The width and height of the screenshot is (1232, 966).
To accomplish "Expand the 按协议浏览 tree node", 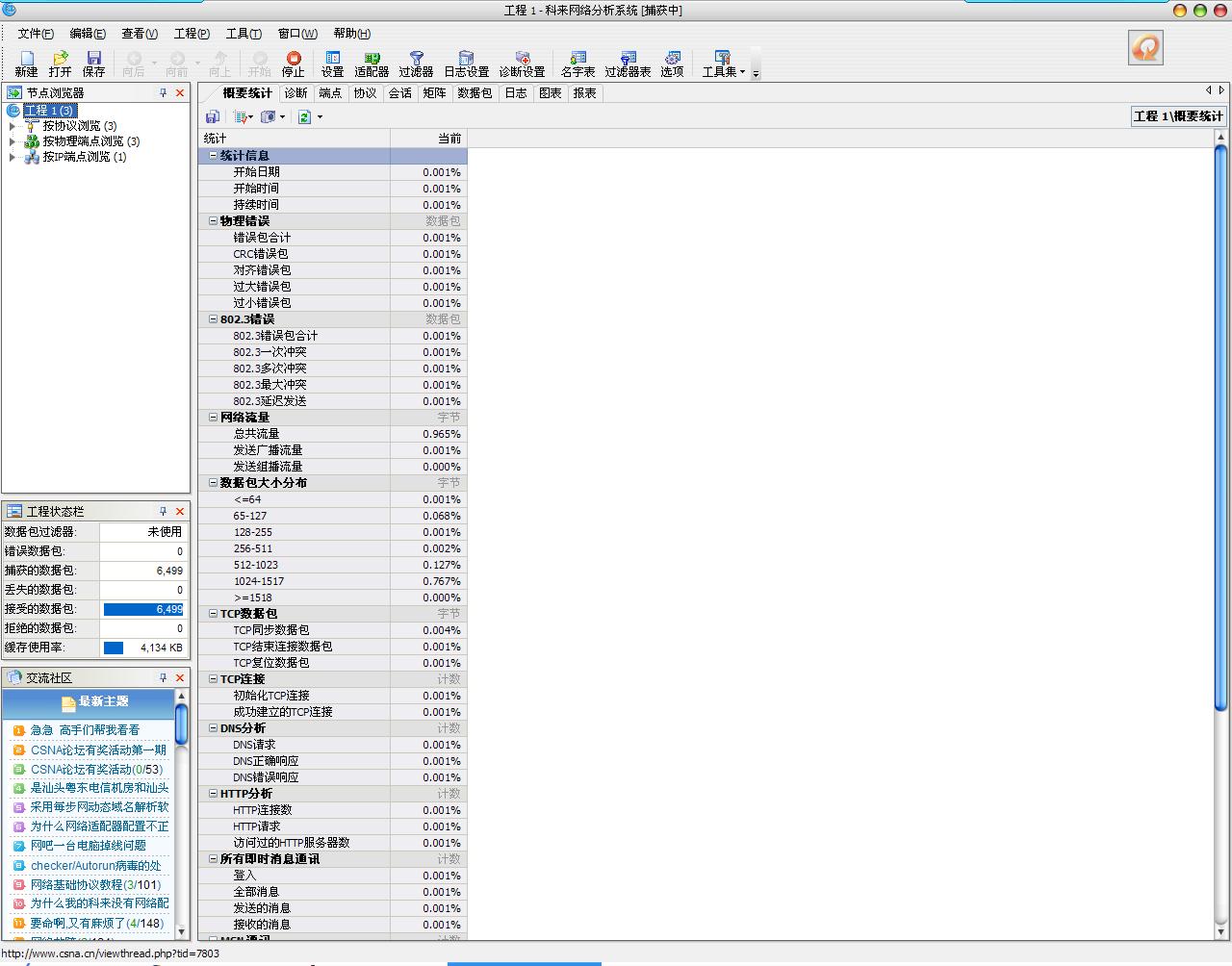I will click(x=13, y=126).
